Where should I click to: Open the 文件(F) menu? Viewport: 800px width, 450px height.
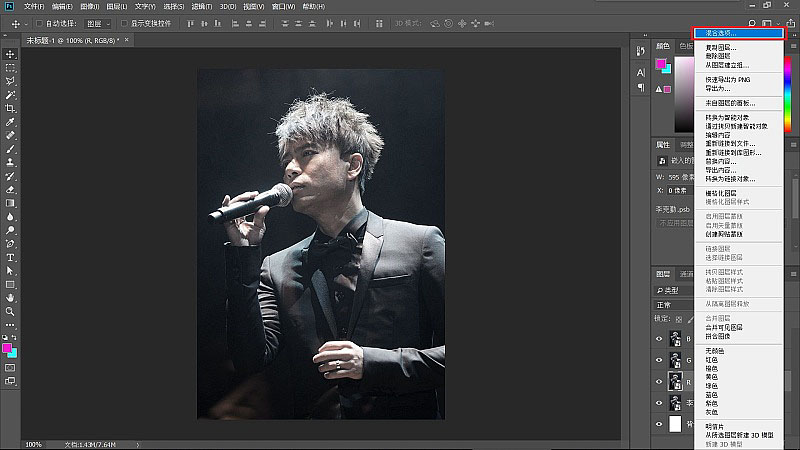pyautogui.click(x=34, y=7)
